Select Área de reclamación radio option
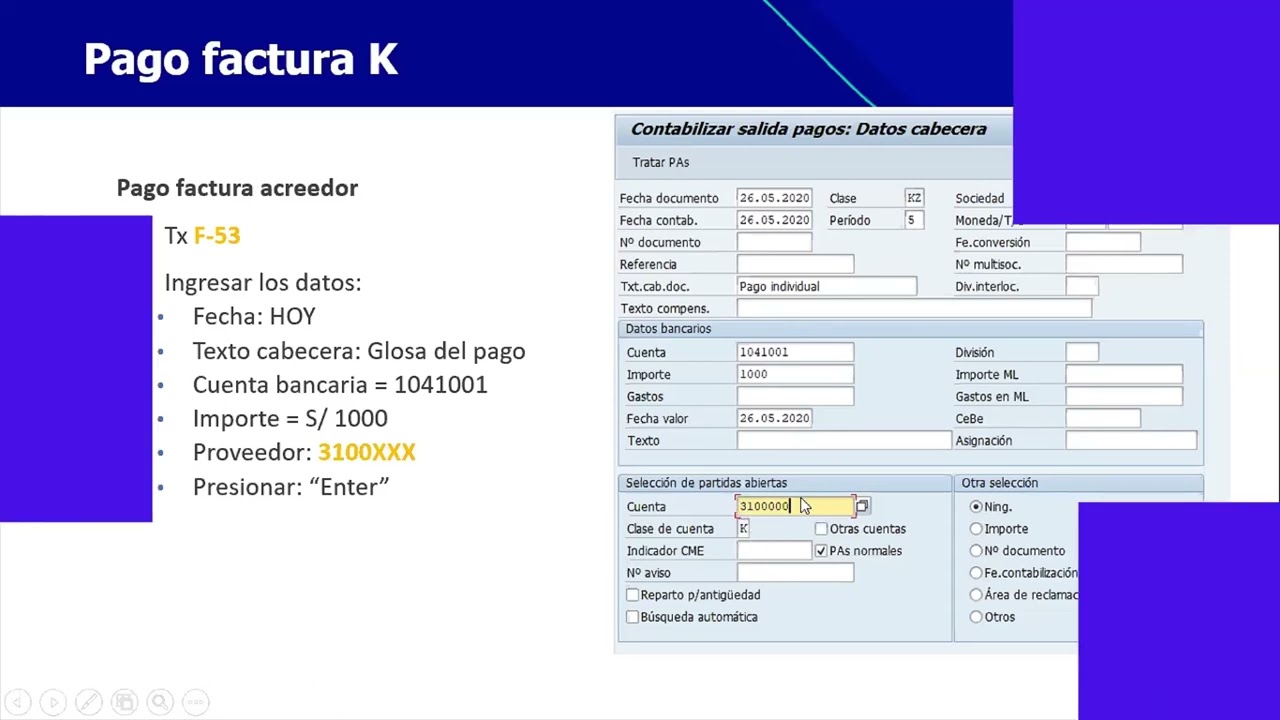Image resolution: width=1280 pixels, height=720 pixels. click(976, 595)
